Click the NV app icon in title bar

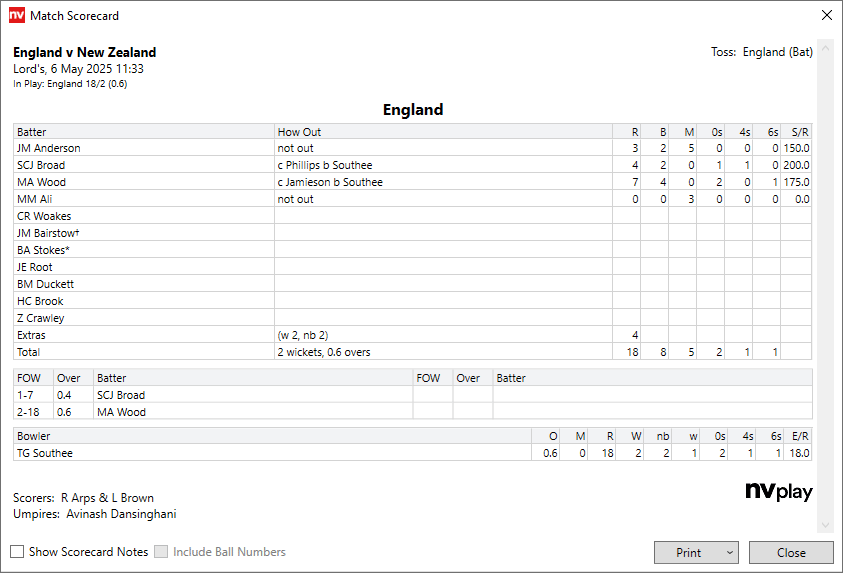click(x=17, y=16)
